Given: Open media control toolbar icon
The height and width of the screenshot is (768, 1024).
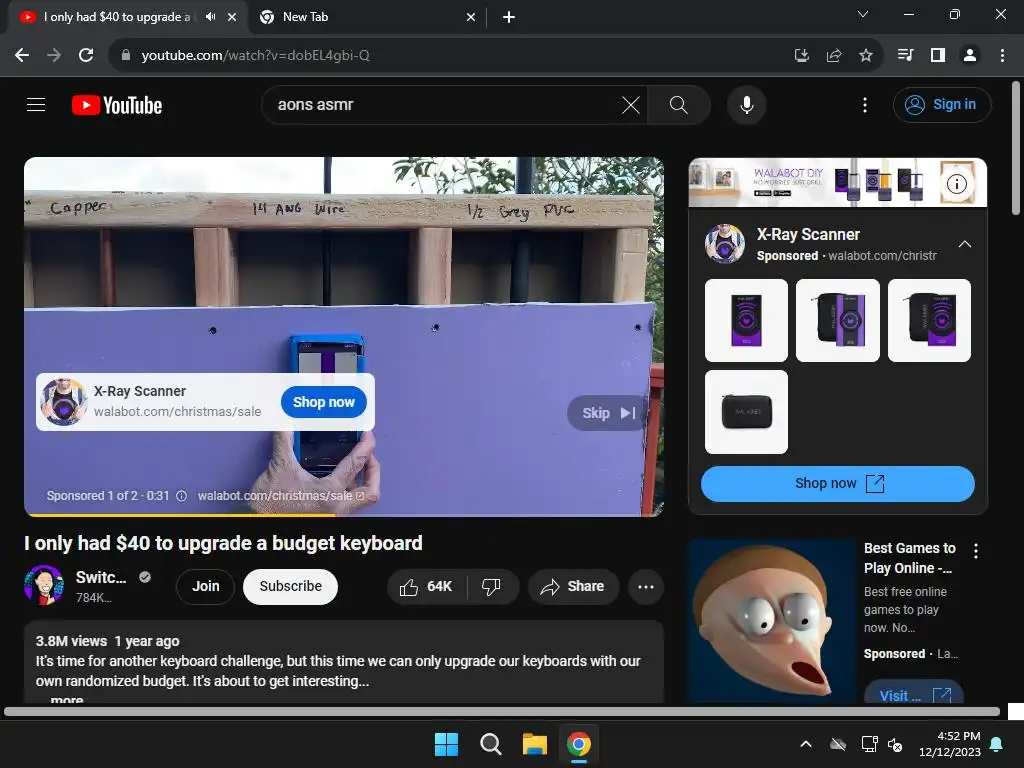Looking at the screenshot, I should pos(905,55).
